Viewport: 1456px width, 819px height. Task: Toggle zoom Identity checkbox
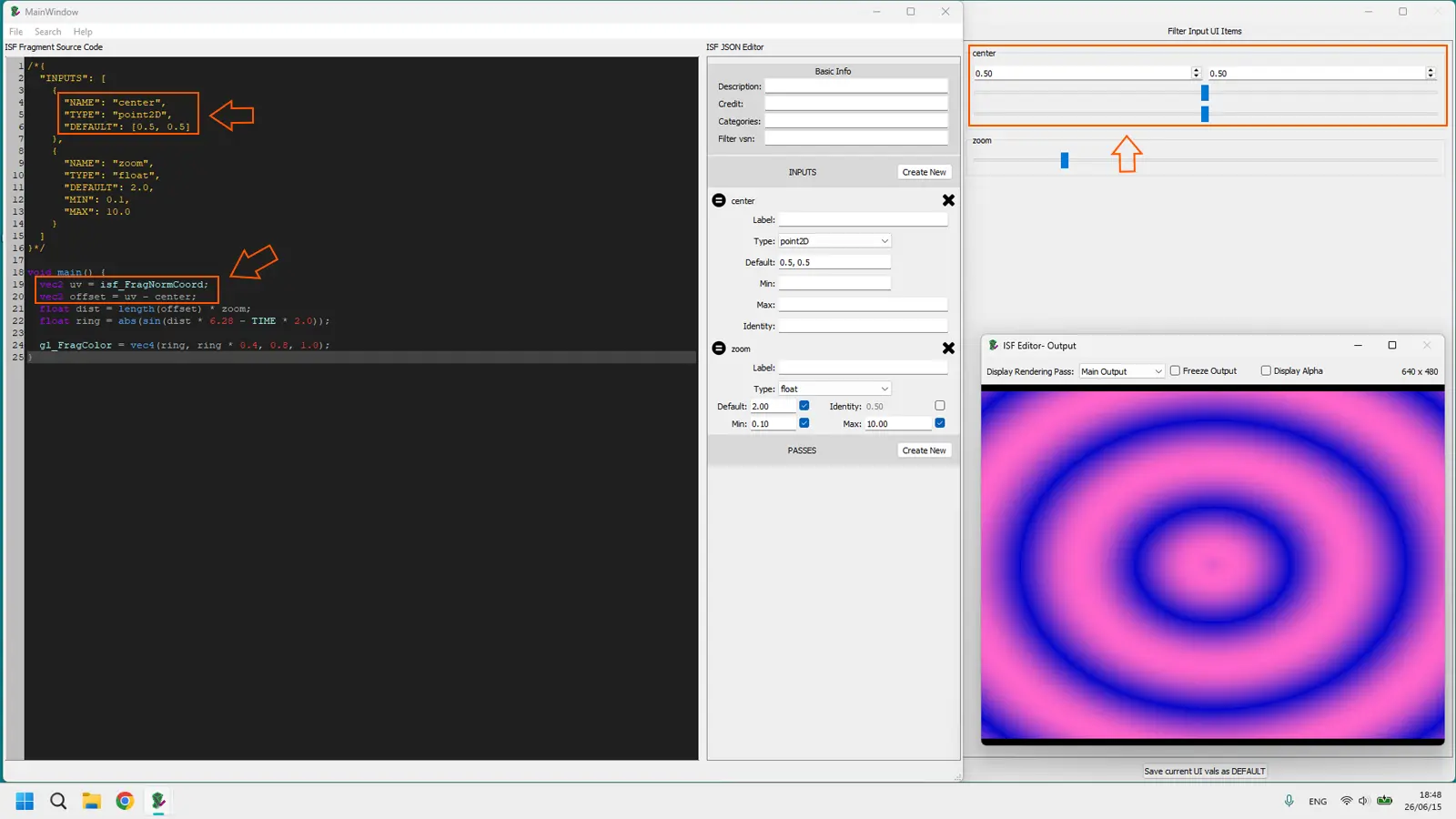pyautogui.click(x=940, y=406)
